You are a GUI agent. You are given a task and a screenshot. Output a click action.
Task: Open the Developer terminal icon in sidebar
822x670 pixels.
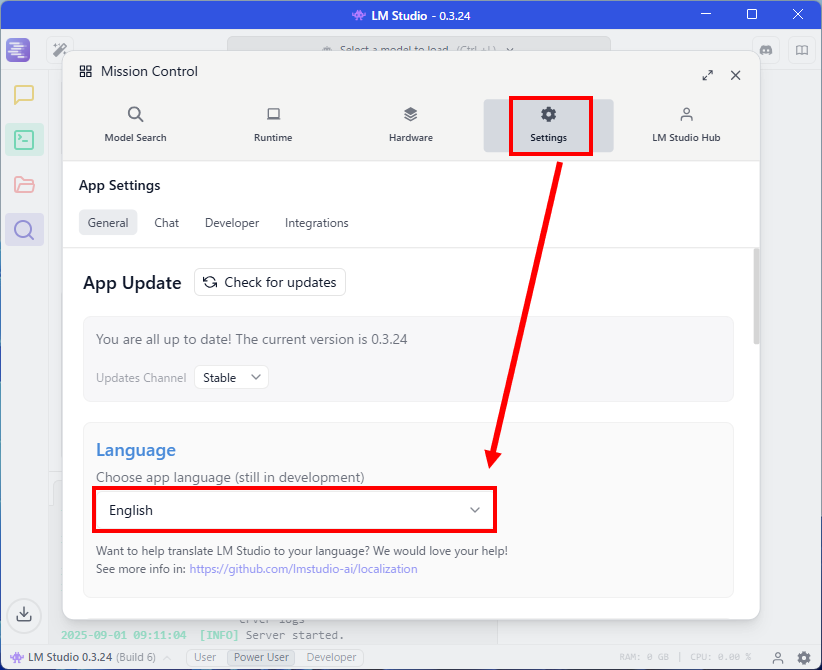pyautogui.click(x=24, y=140)
